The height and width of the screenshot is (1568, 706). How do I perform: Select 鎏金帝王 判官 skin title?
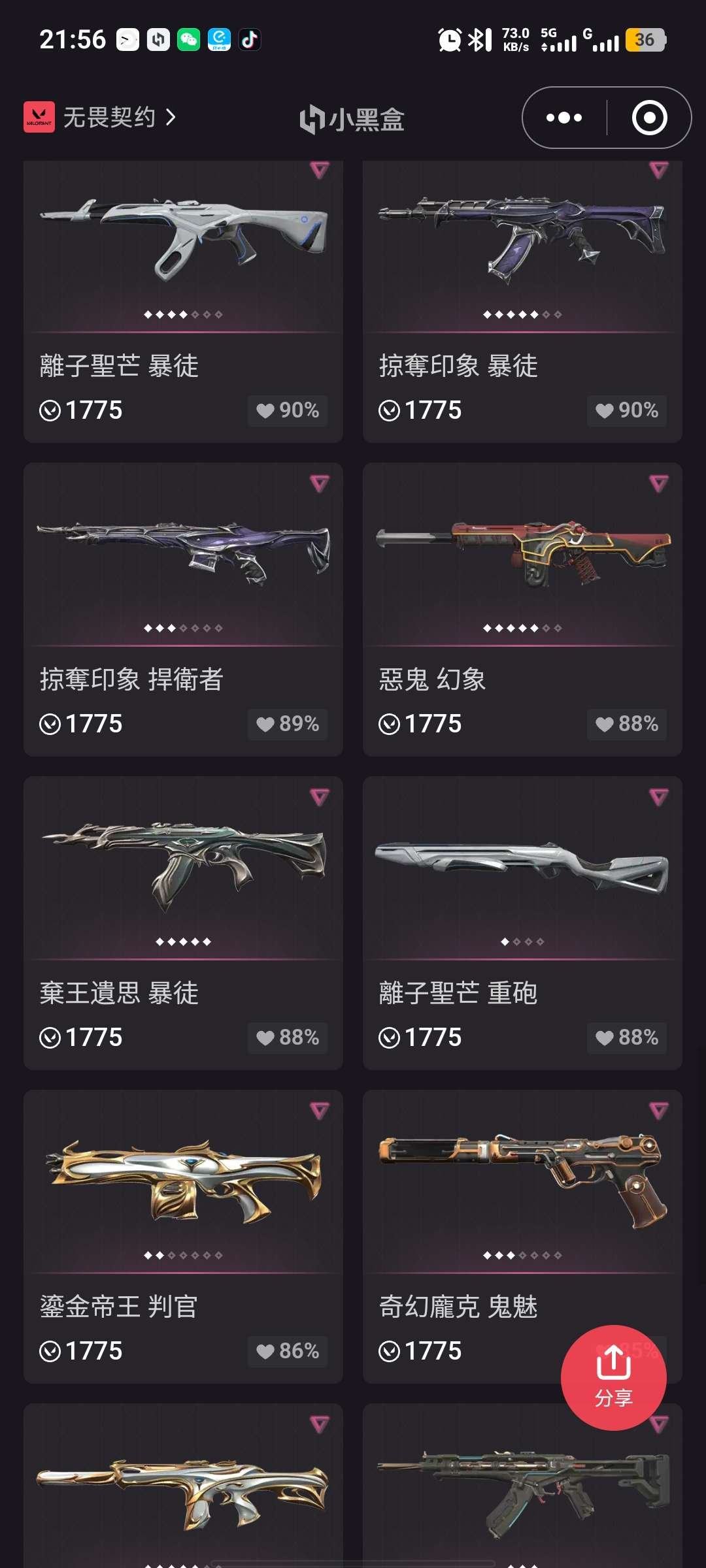[x=118, y=1307]
